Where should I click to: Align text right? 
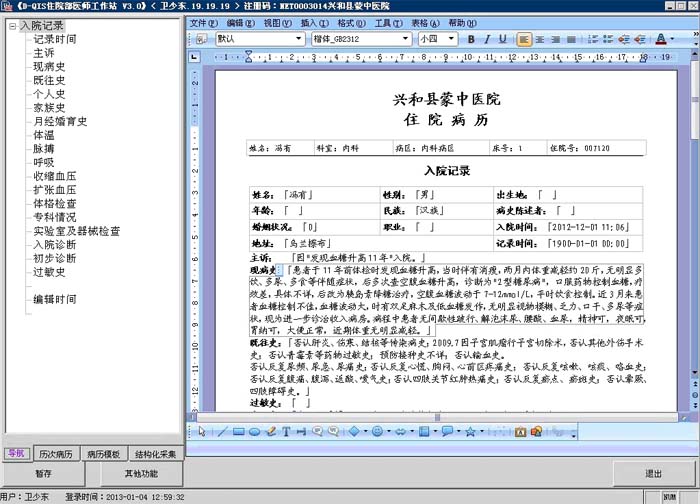(555, 39)
